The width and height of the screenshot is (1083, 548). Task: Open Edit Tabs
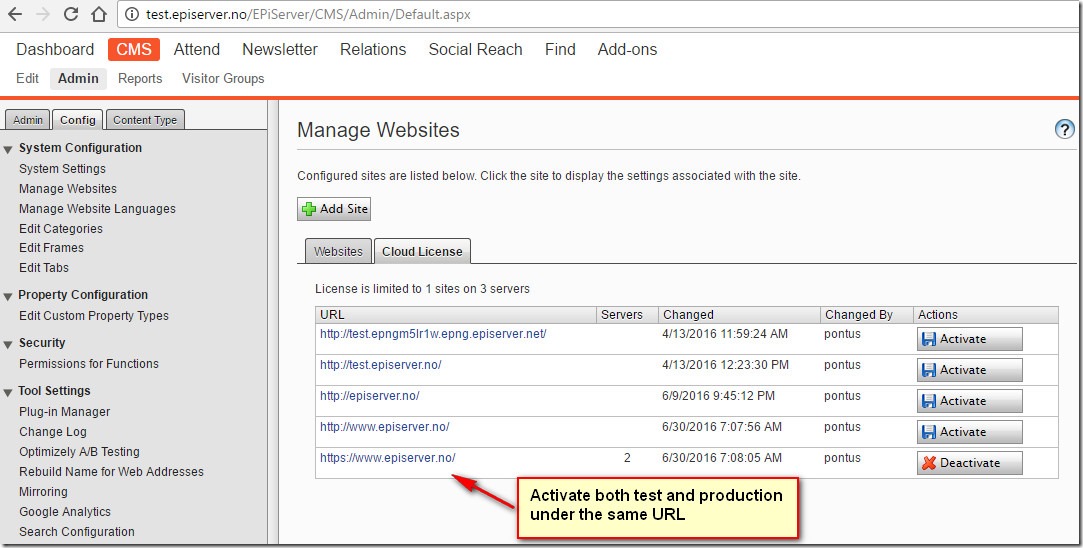click(44, 267)
